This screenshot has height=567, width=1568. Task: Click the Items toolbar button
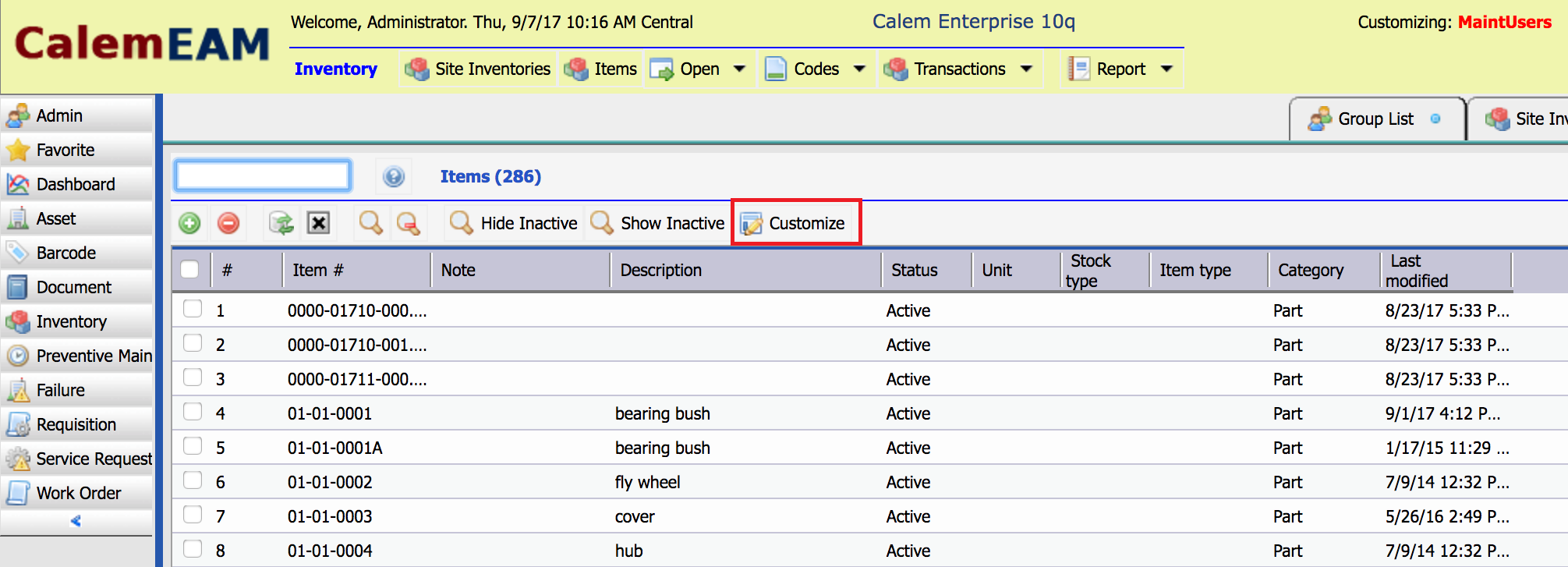pos(600,69)
